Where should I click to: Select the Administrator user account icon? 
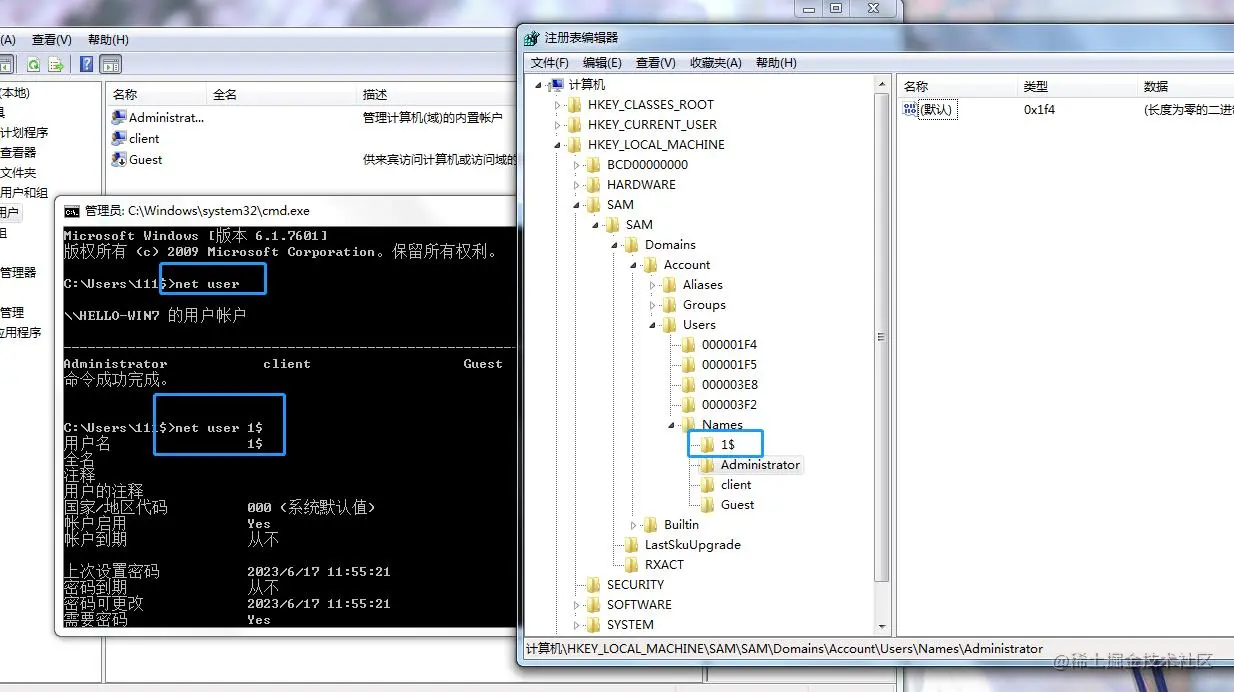(x=119, y=117)
